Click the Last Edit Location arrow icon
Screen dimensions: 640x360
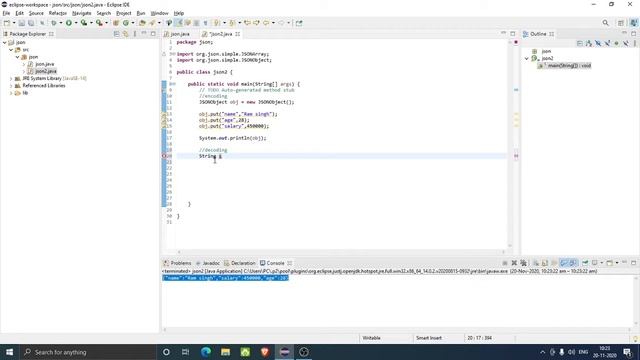pos(247,23)
